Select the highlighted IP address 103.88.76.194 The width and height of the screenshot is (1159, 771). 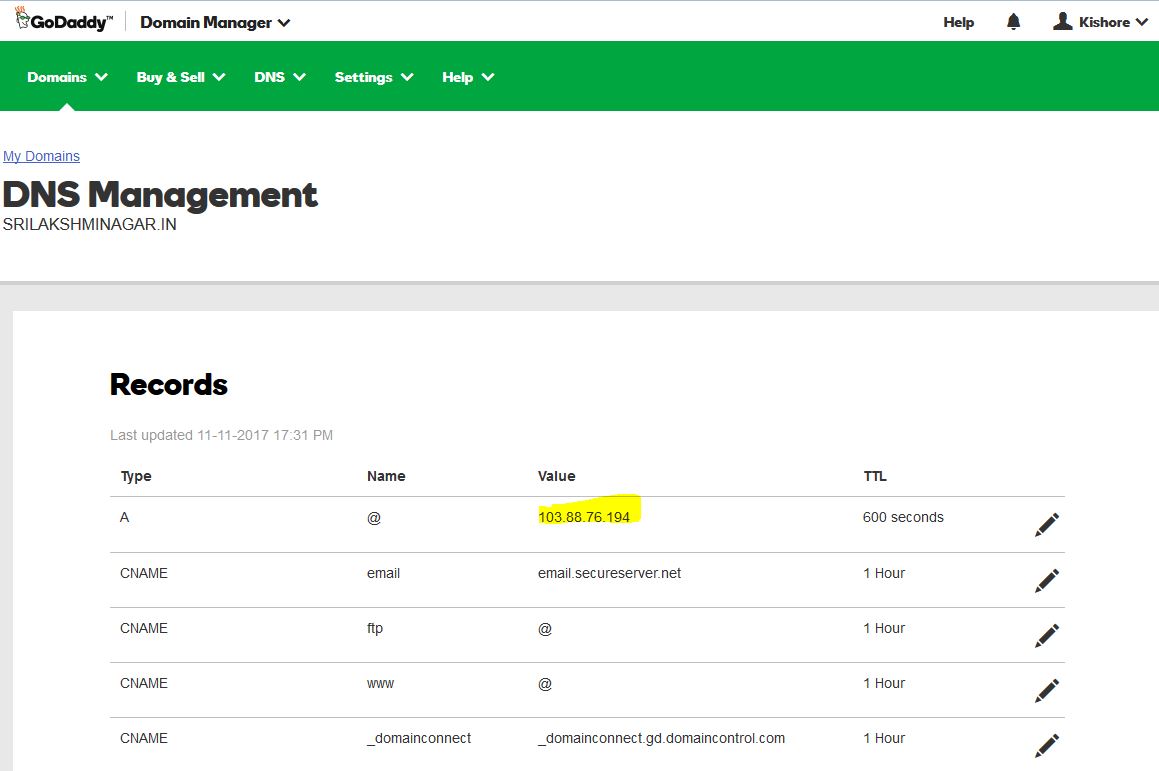[584, 517]
